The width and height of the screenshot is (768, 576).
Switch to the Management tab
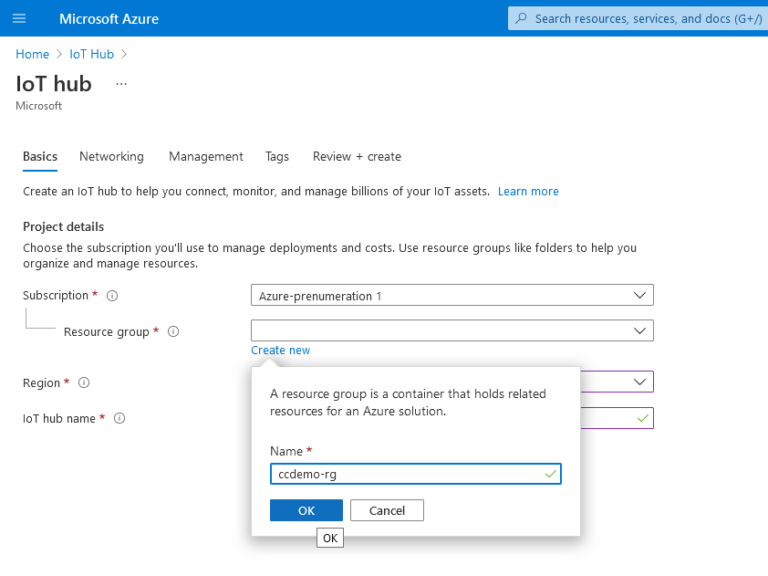pyautogui.click(x=206, y=157)
